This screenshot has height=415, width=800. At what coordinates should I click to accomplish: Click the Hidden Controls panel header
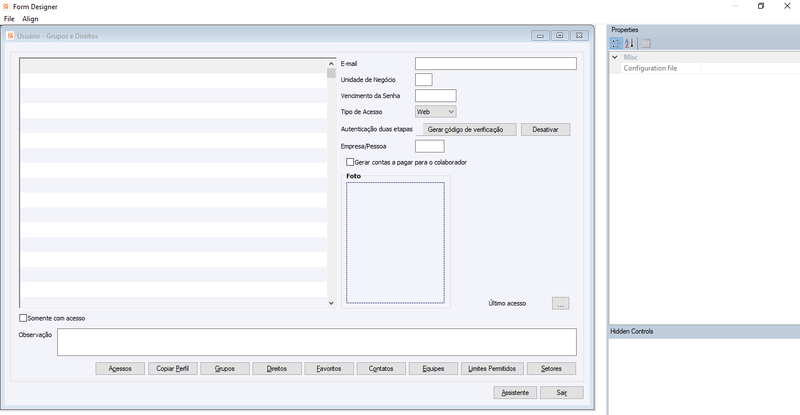pyautogui.click(x=704, y=331)
